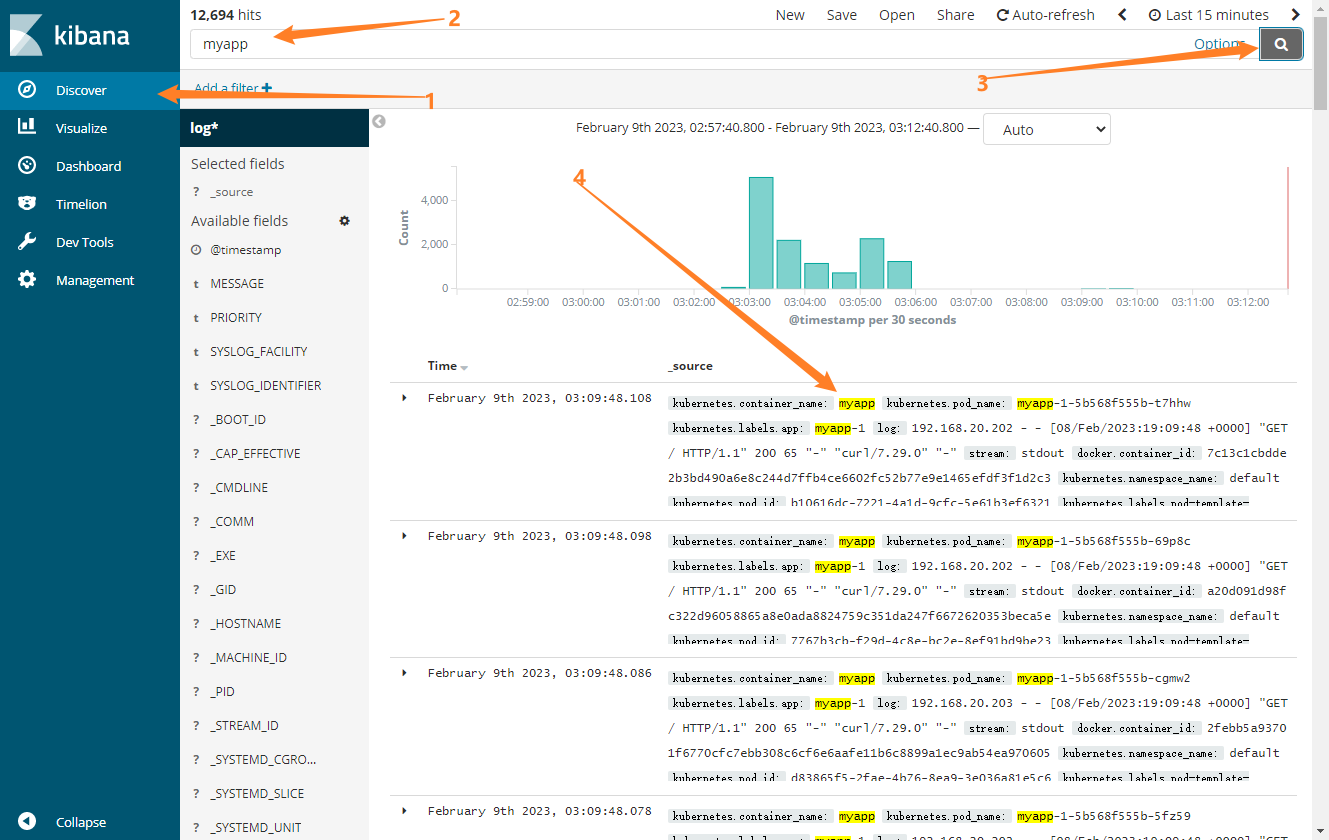Go to Timelion in sidebar

pos(80,204)
